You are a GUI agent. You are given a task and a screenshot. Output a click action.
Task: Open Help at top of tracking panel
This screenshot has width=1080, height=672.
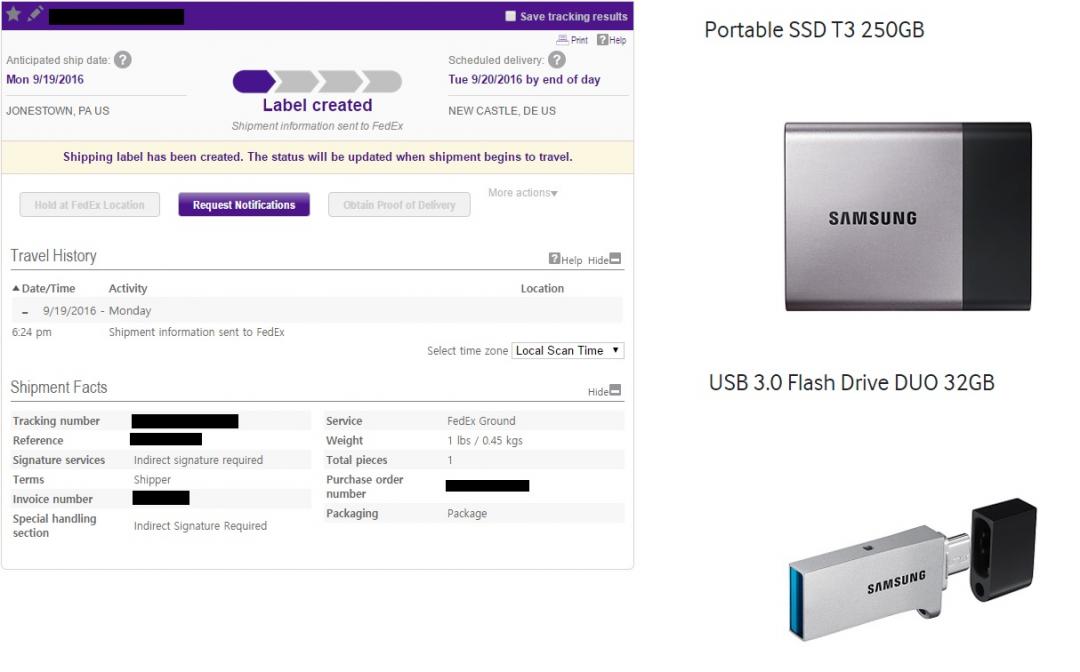tap(611, 40)
